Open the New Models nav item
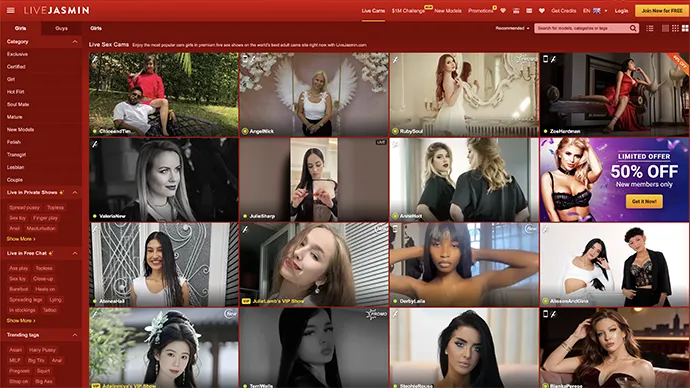The width and height of the screenshot is (690, 388). point(448,11)
